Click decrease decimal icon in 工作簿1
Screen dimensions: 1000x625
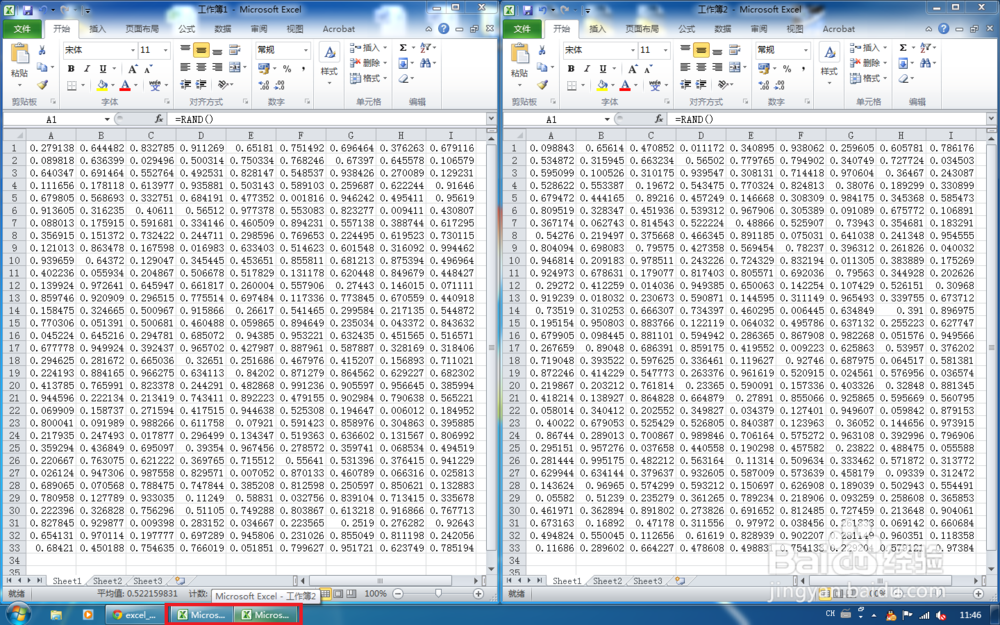tap(279, 85)
